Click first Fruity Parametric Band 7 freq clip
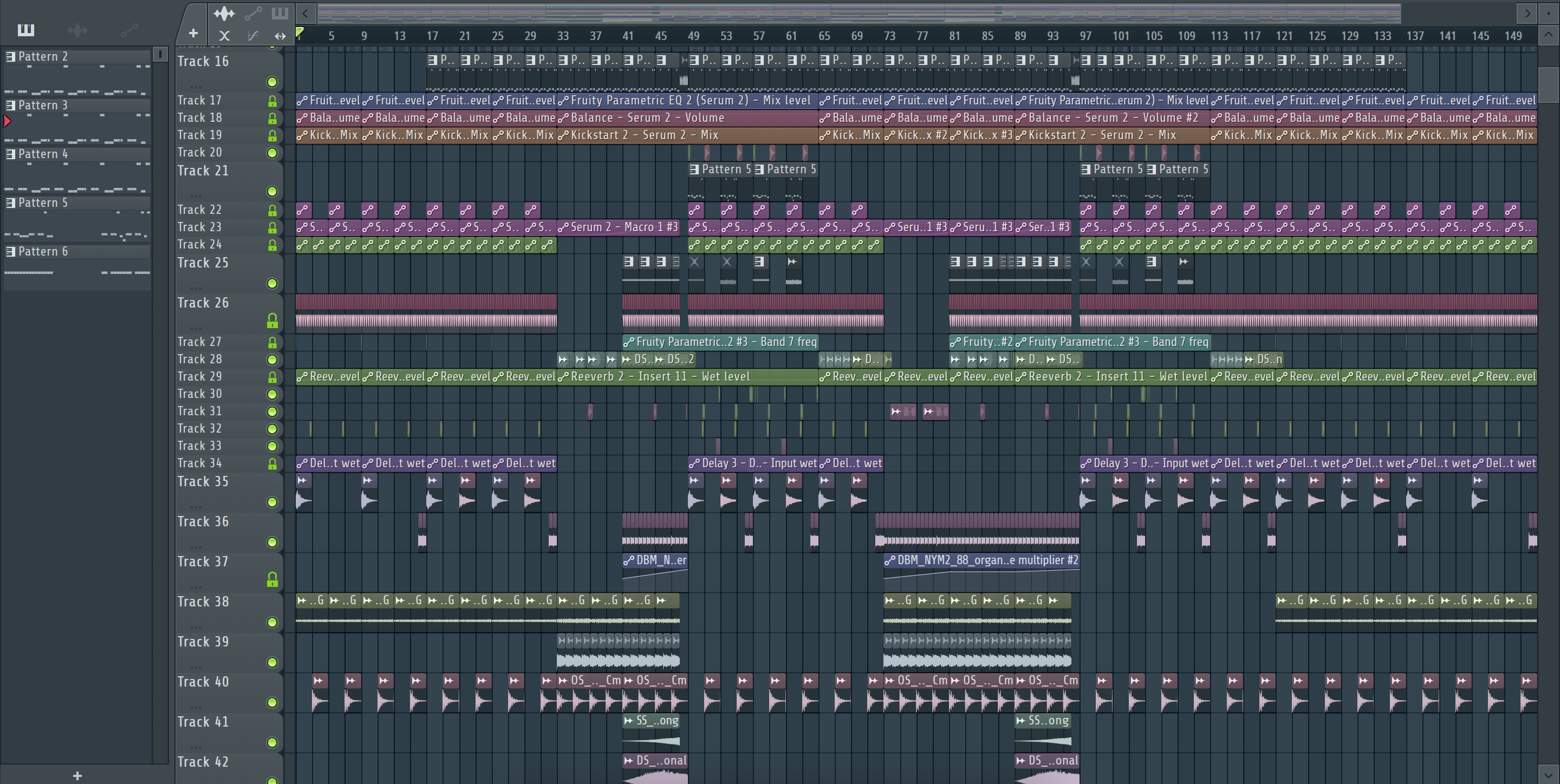Screen dimensions: 1560x784 tap(720, 342)
